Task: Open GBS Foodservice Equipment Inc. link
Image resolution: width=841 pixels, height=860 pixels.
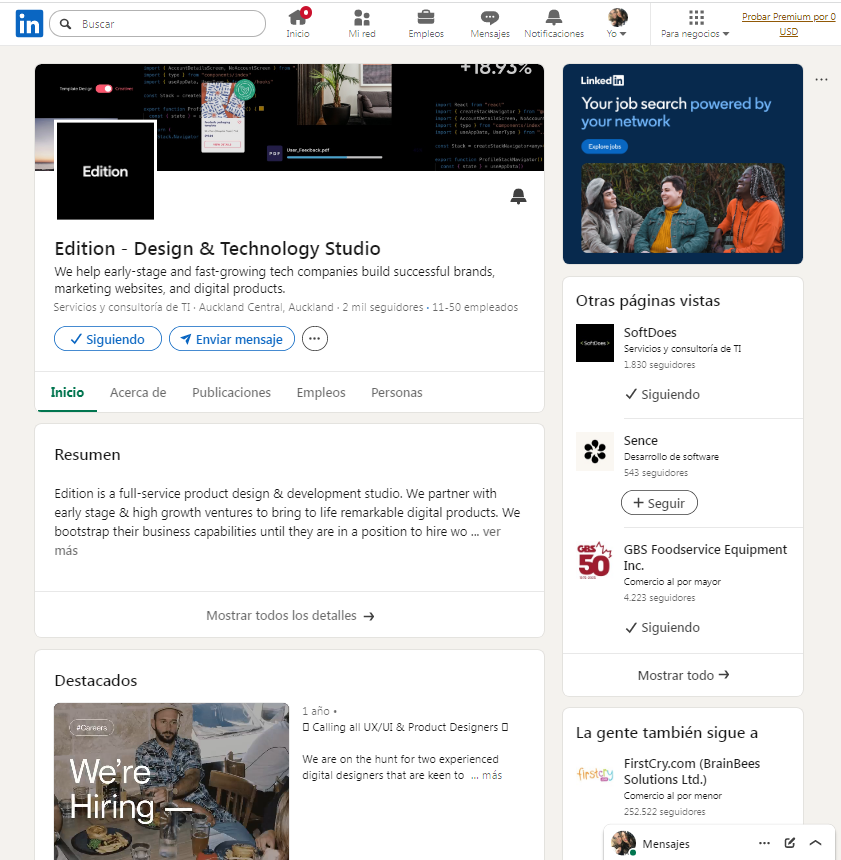Action: coord(705,557)
